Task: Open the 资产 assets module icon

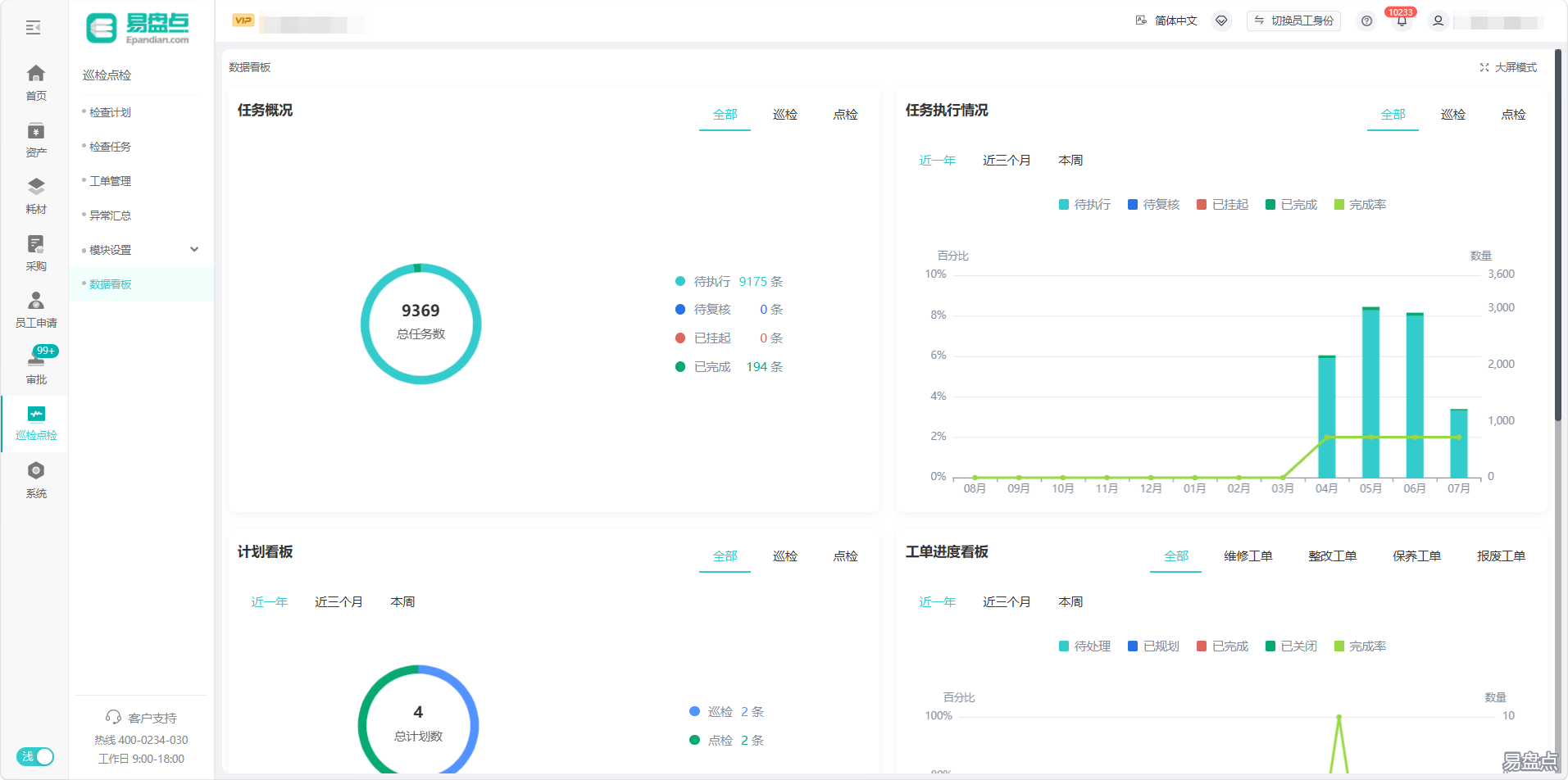Action: click(36, 131)
